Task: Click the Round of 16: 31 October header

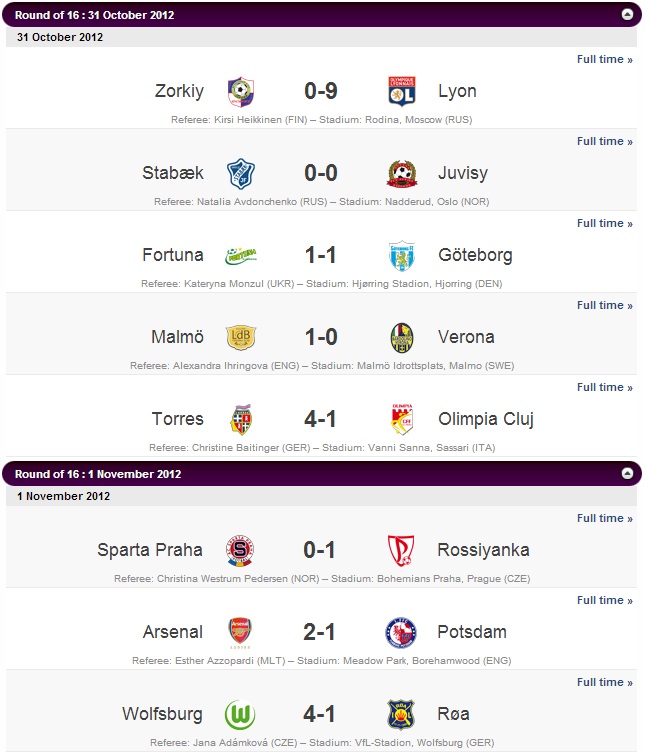Action: pyautogui.click(x=94, y=15)
